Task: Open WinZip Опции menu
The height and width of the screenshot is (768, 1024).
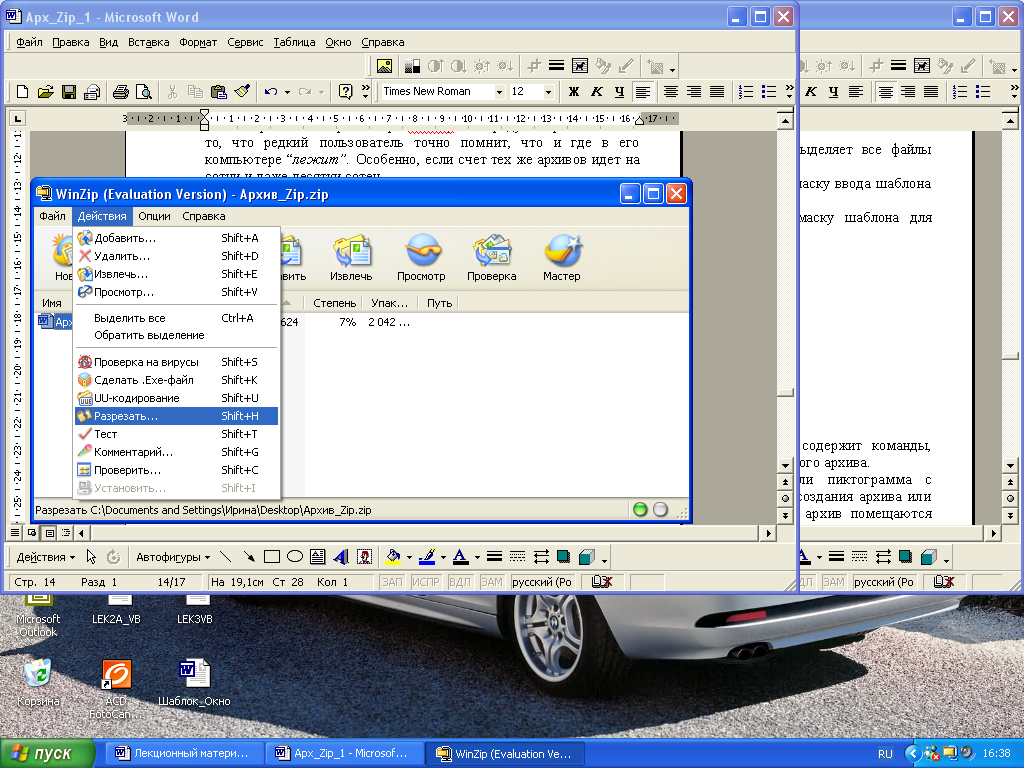Action: [154, 216]
